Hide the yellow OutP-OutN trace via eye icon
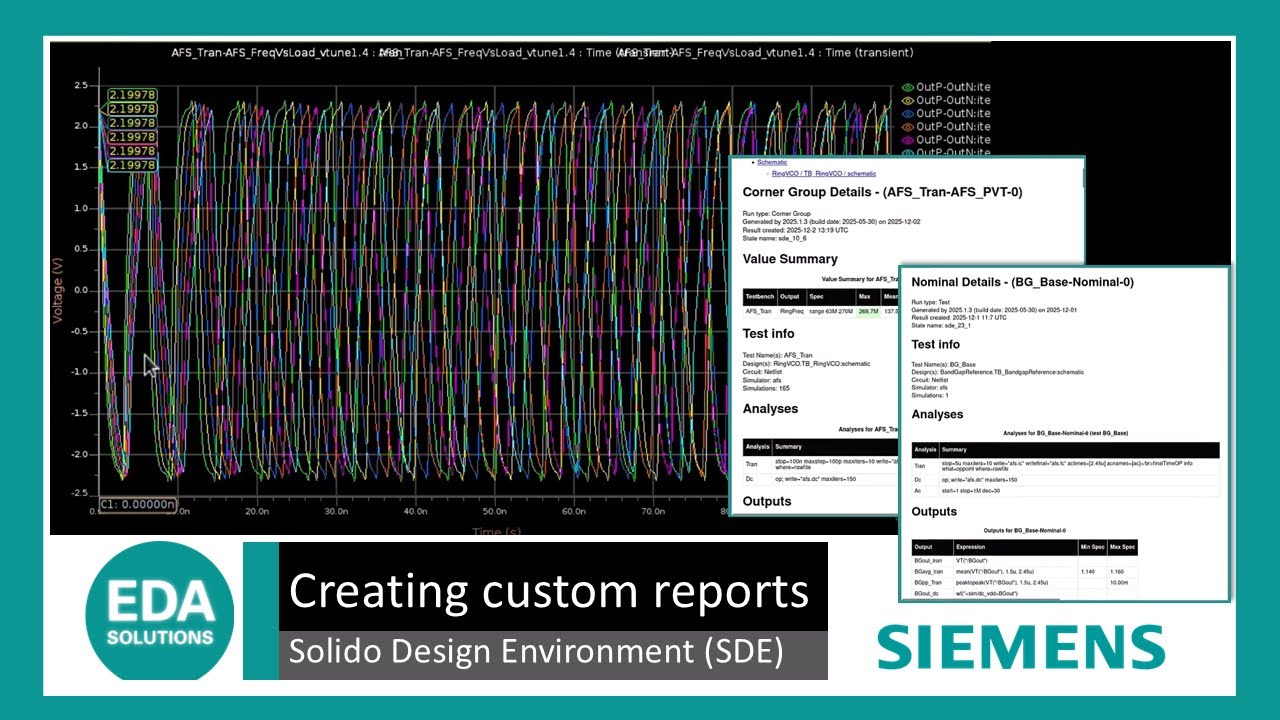 pos(908,100)
